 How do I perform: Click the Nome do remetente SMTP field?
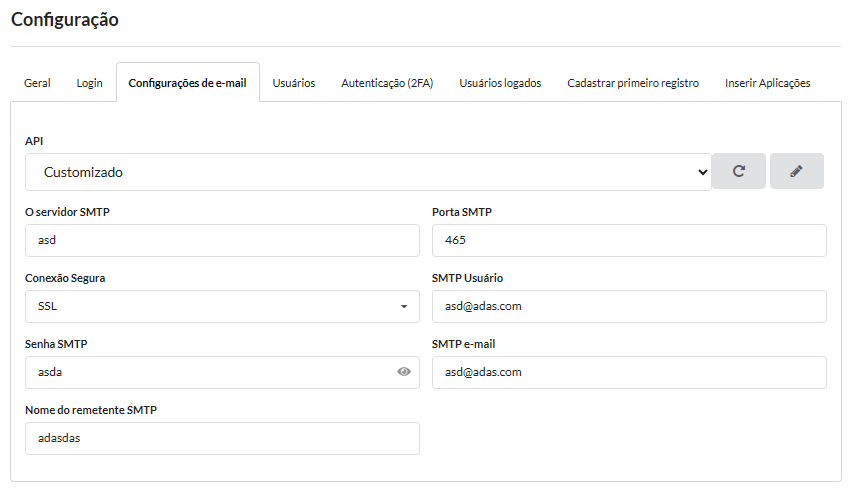pyautogui.click(x=222, y=438)
